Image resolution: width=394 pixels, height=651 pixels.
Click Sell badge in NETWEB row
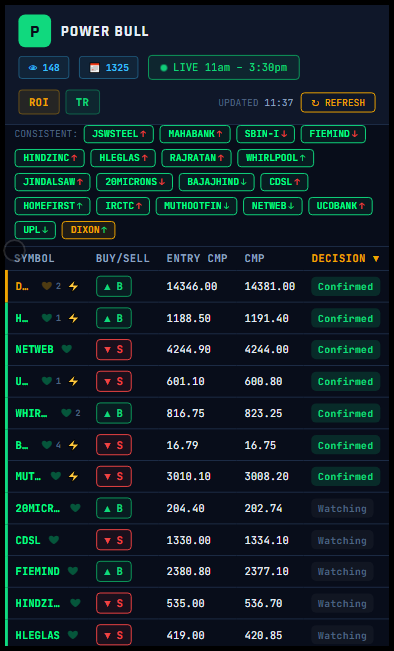pos(114,350)
